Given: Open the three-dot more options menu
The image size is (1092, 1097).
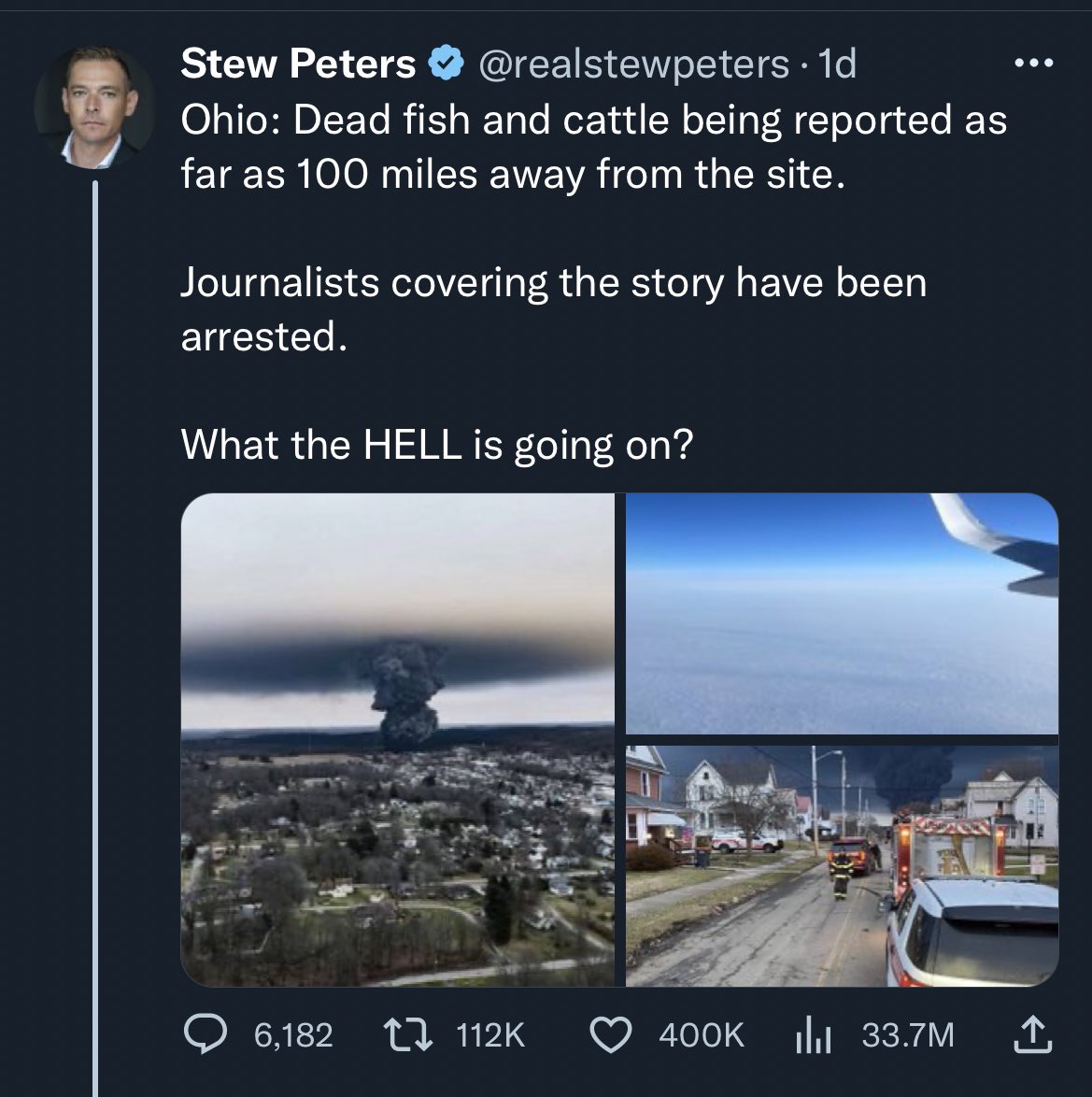Looking at the screenshot, I should [1033, 64].
